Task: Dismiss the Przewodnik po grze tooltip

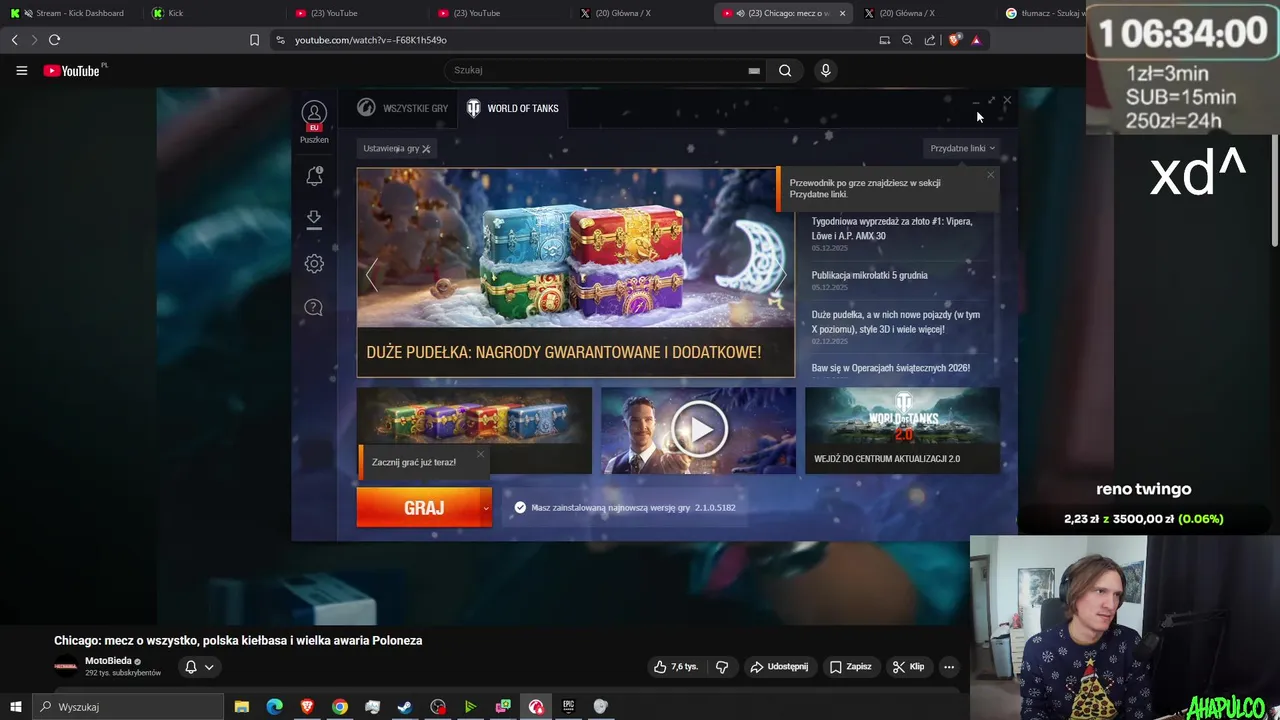Action: (991, 175)
